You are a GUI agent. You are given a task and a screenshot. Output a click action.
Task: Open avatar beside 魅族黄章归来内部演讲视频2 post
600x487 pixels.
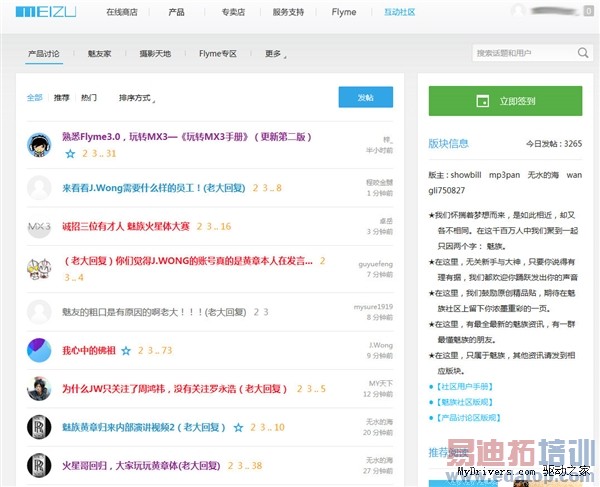click(x=39, y=427)
